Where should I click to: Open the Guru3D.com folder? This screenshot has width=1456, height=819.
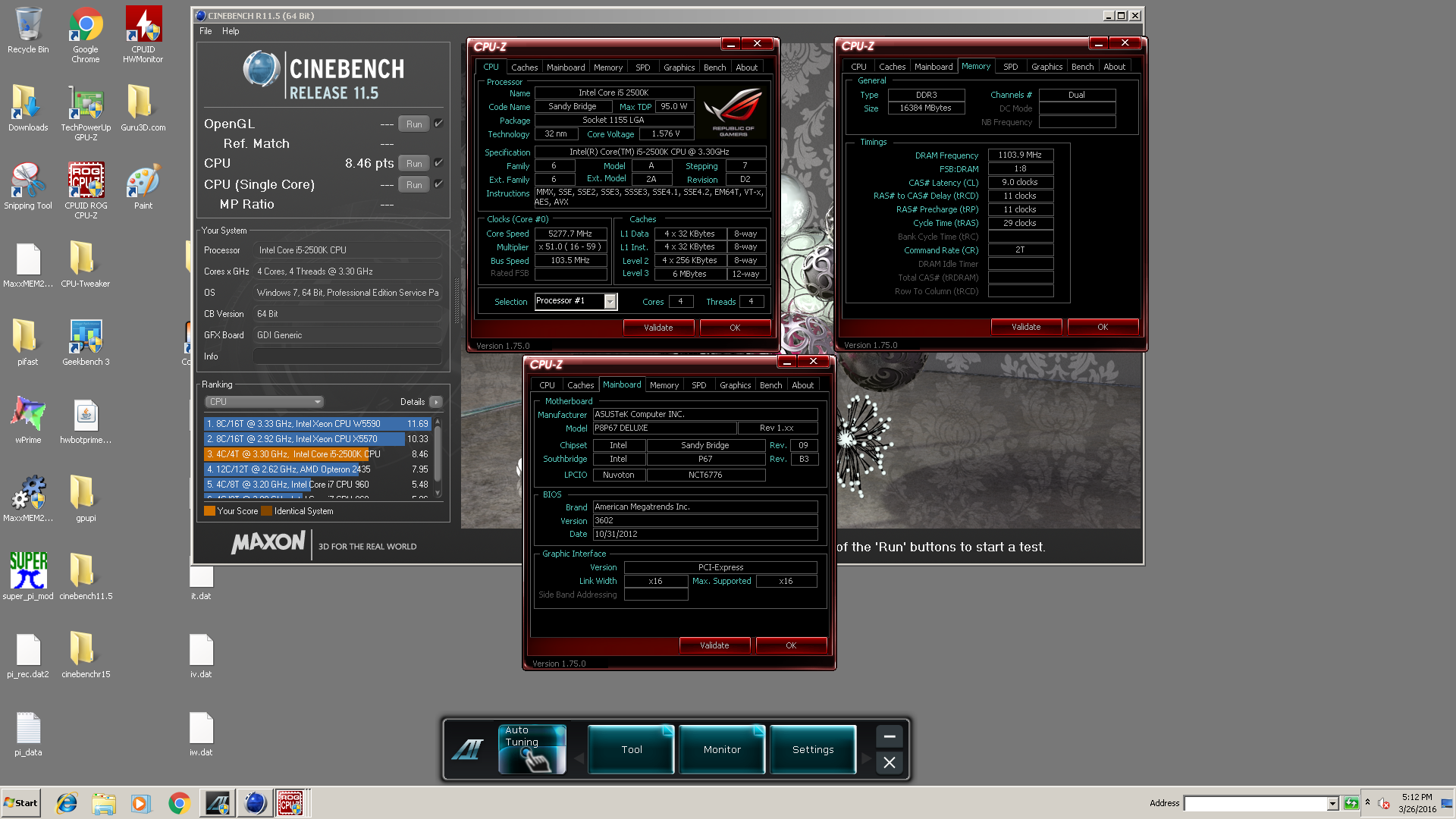pos(143,108)
